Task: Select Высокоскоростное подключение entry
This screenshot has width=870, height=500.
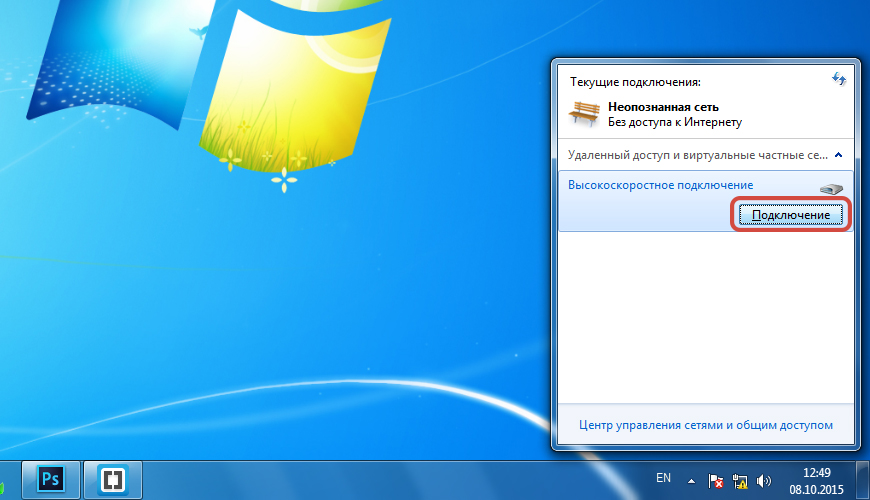Action: (x=705, y=201)
